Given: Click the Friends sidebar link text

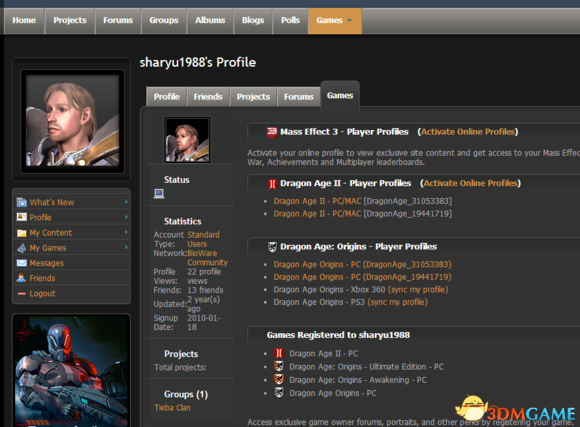Looking at the screenshot, I should (x=42, y=278).
